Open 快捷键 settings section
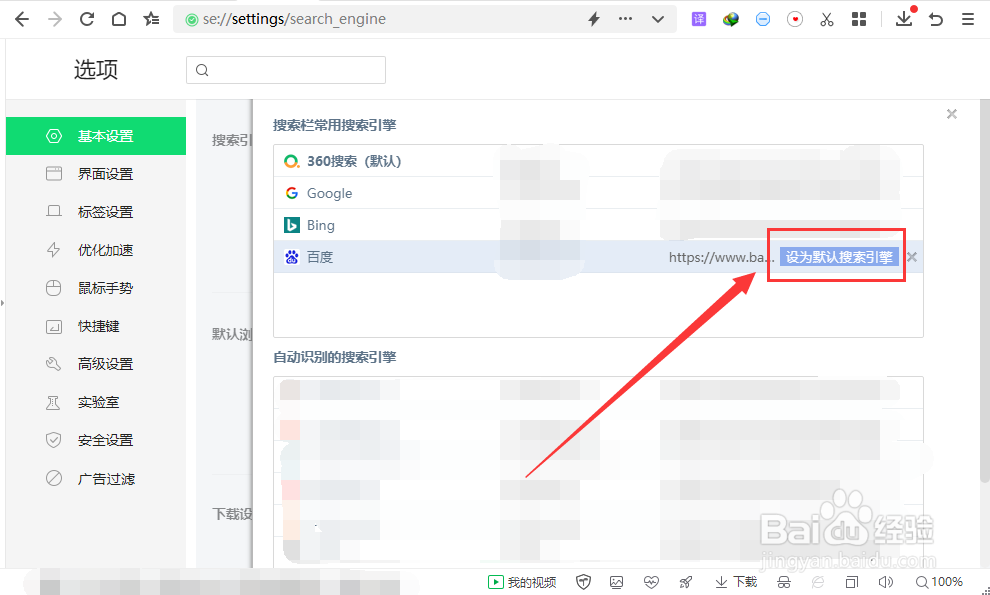Image resolution: width=990 pixels, height=595 pixels. click(96, 326)
